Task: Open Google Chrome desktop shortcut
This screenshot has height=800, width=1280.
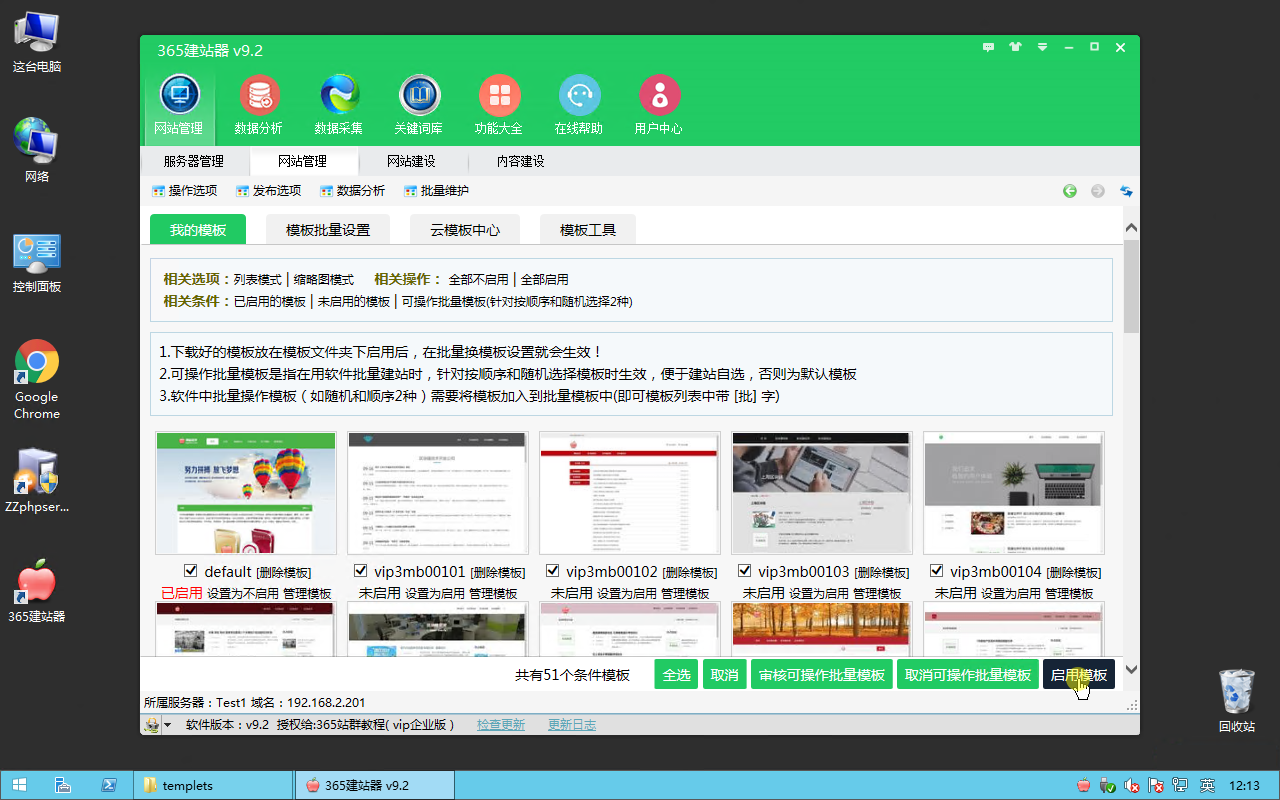Action: coord(37,380)
